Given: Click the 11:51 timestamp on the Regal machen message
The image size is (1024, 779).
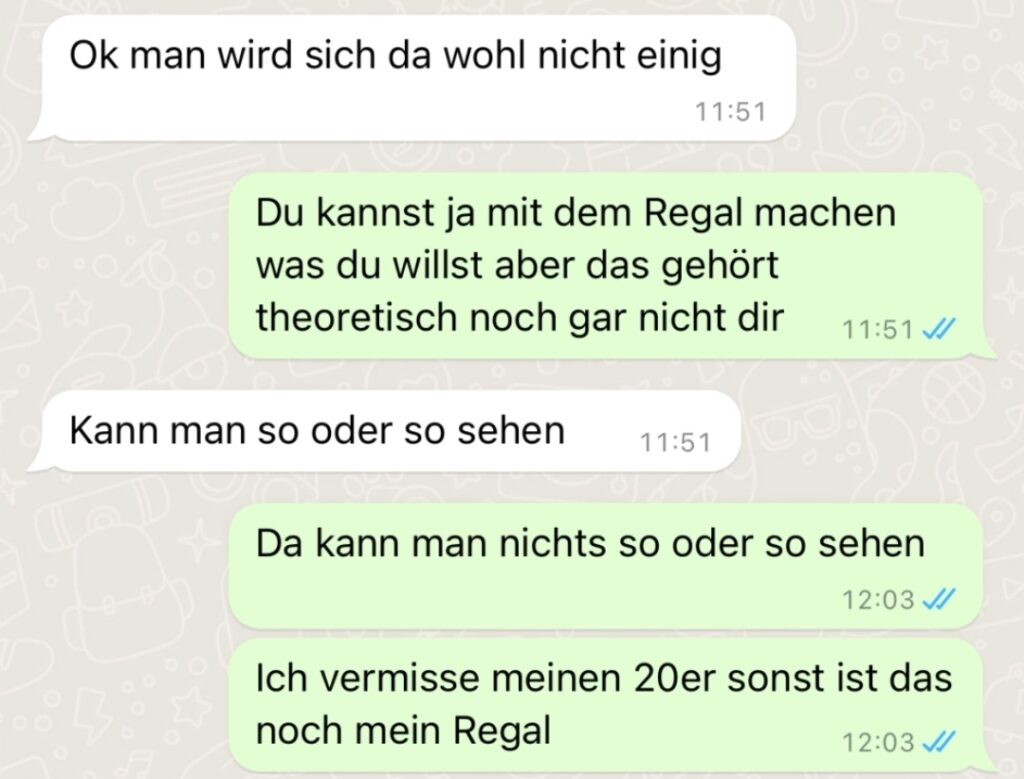Looking at the screenshot, I should [877, 328].
